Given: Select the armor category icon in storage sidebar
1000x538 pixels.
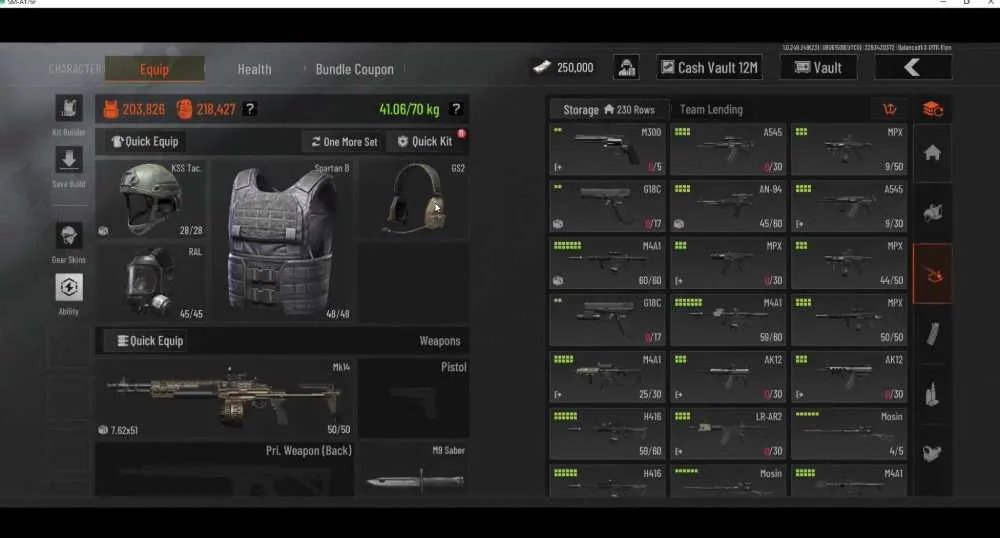Looking at the screenshot, I should pos(932,212).
